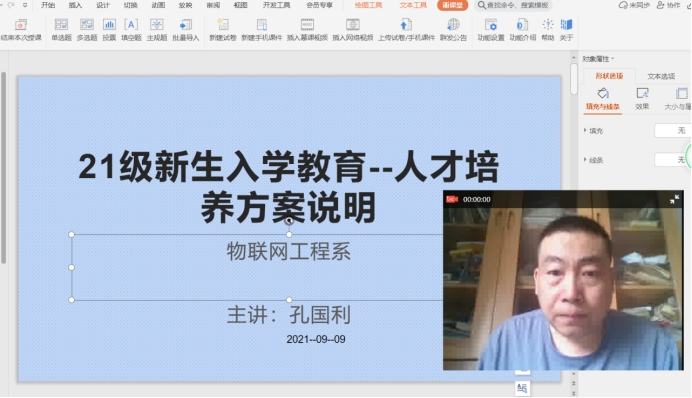Viewport: 692px width, 398px height.
Task: Expand the 线条 line section
Action: pos(593,160)
